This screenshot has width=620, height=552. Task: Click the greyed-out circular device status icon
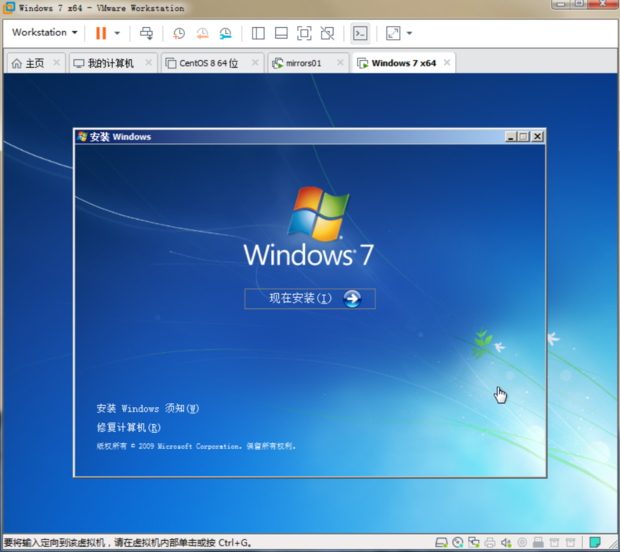(x=522, y=543)
